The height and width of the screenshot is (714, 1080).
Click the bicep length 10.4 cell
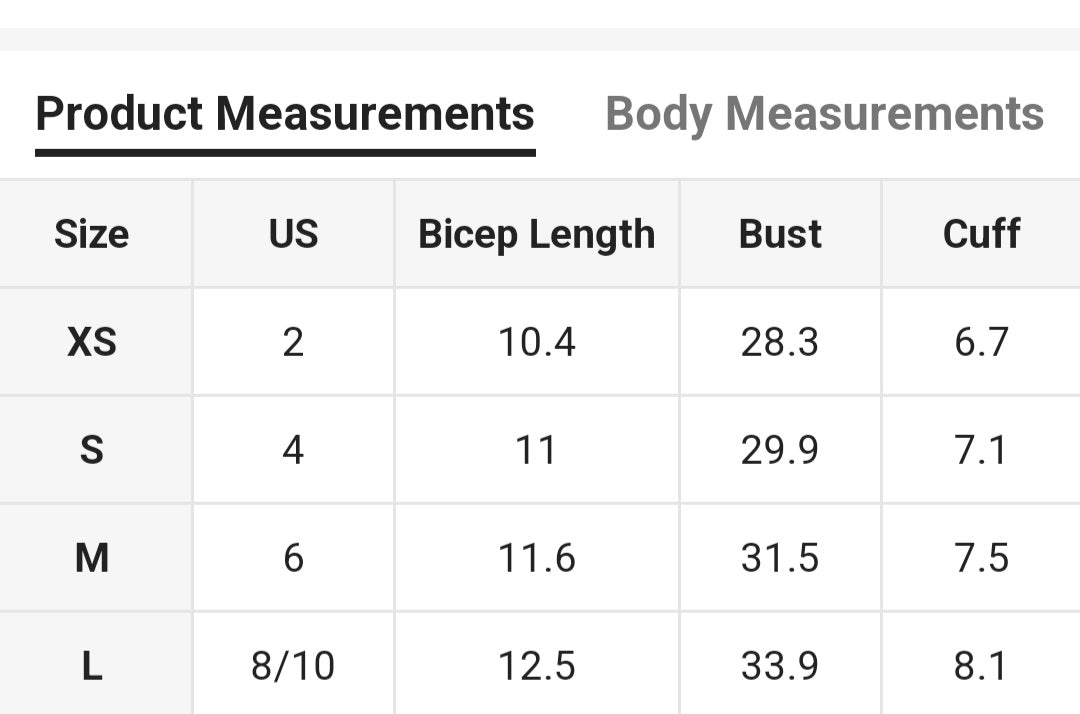(x=536, y=341)
